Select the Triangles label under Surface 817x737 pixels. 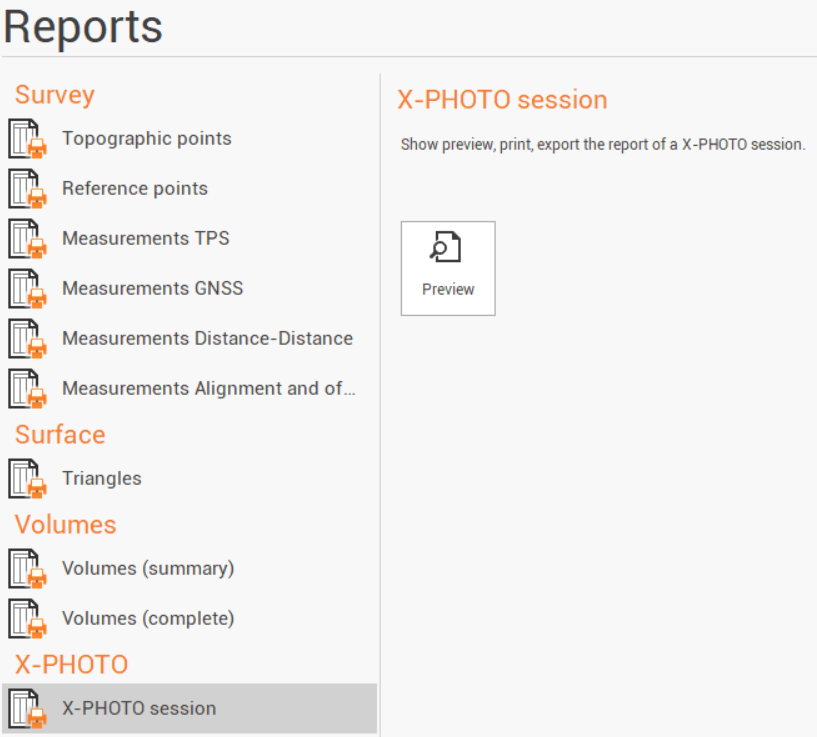(x=102, y=478)
